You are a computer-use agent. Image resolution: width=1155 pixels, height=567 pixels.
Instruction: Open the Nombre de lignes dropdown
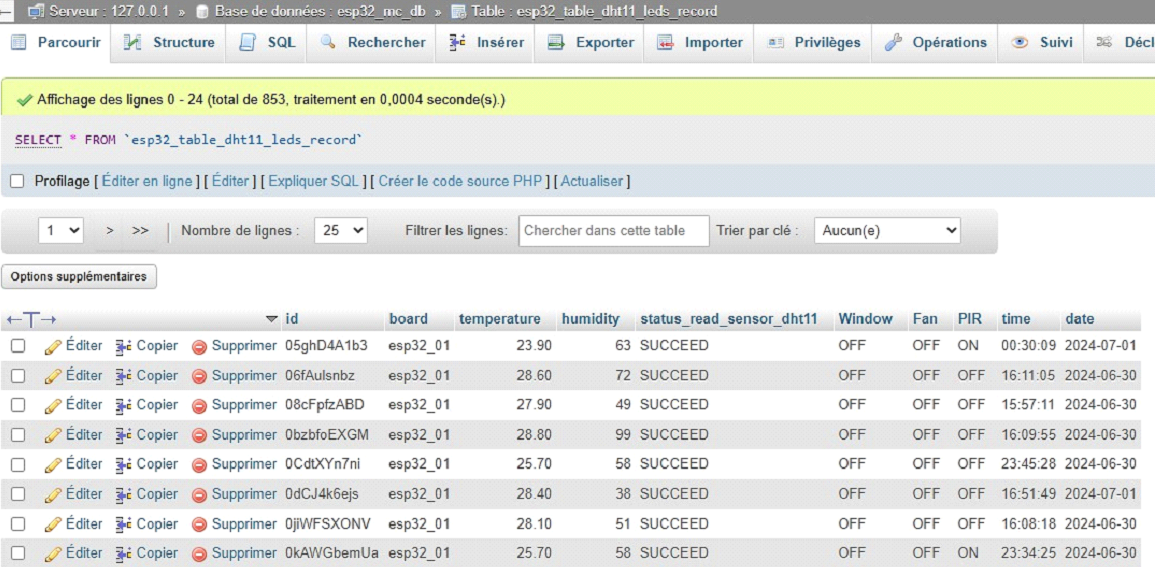341,230
